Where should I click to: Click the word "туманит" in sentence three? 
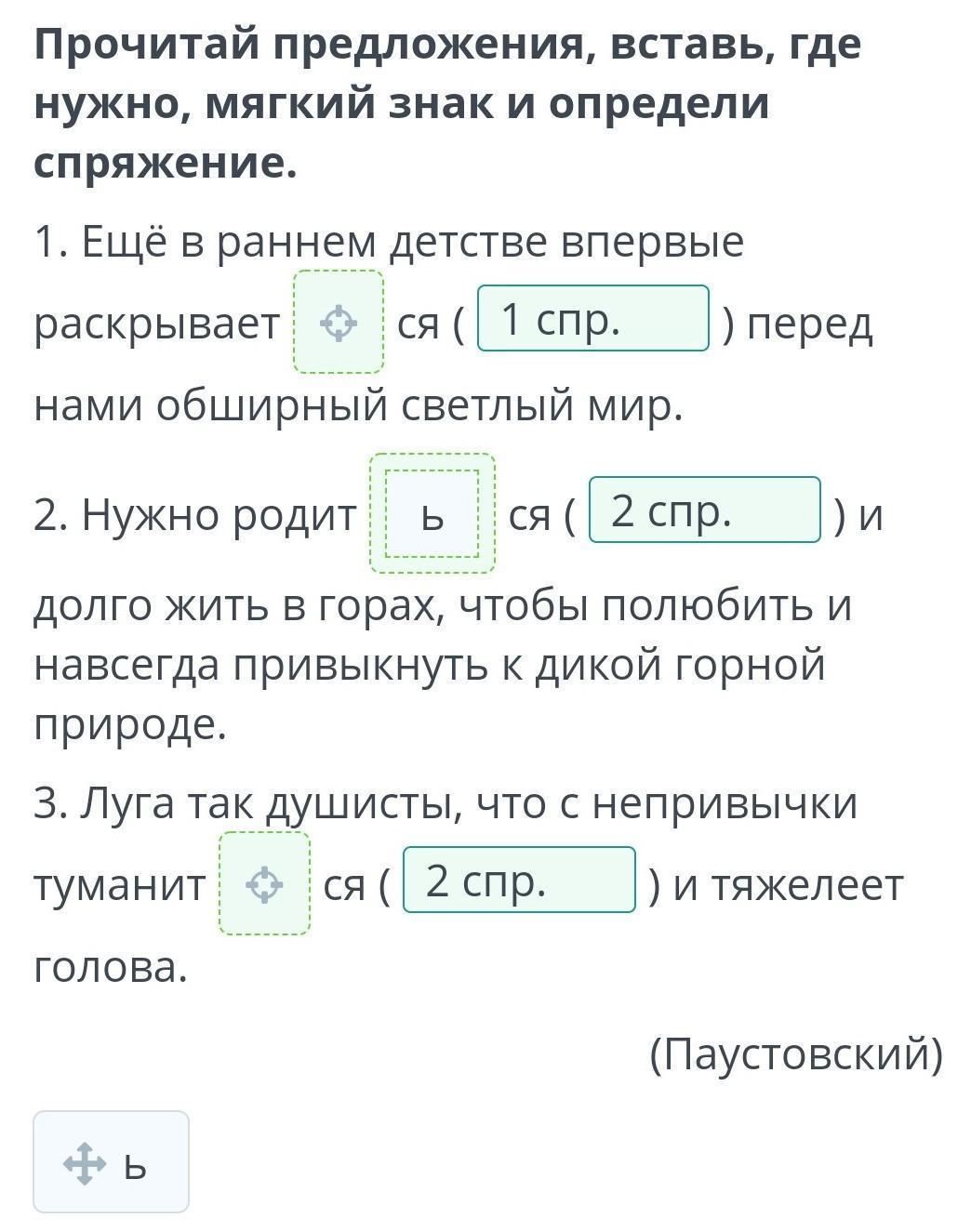coord(119,885)
